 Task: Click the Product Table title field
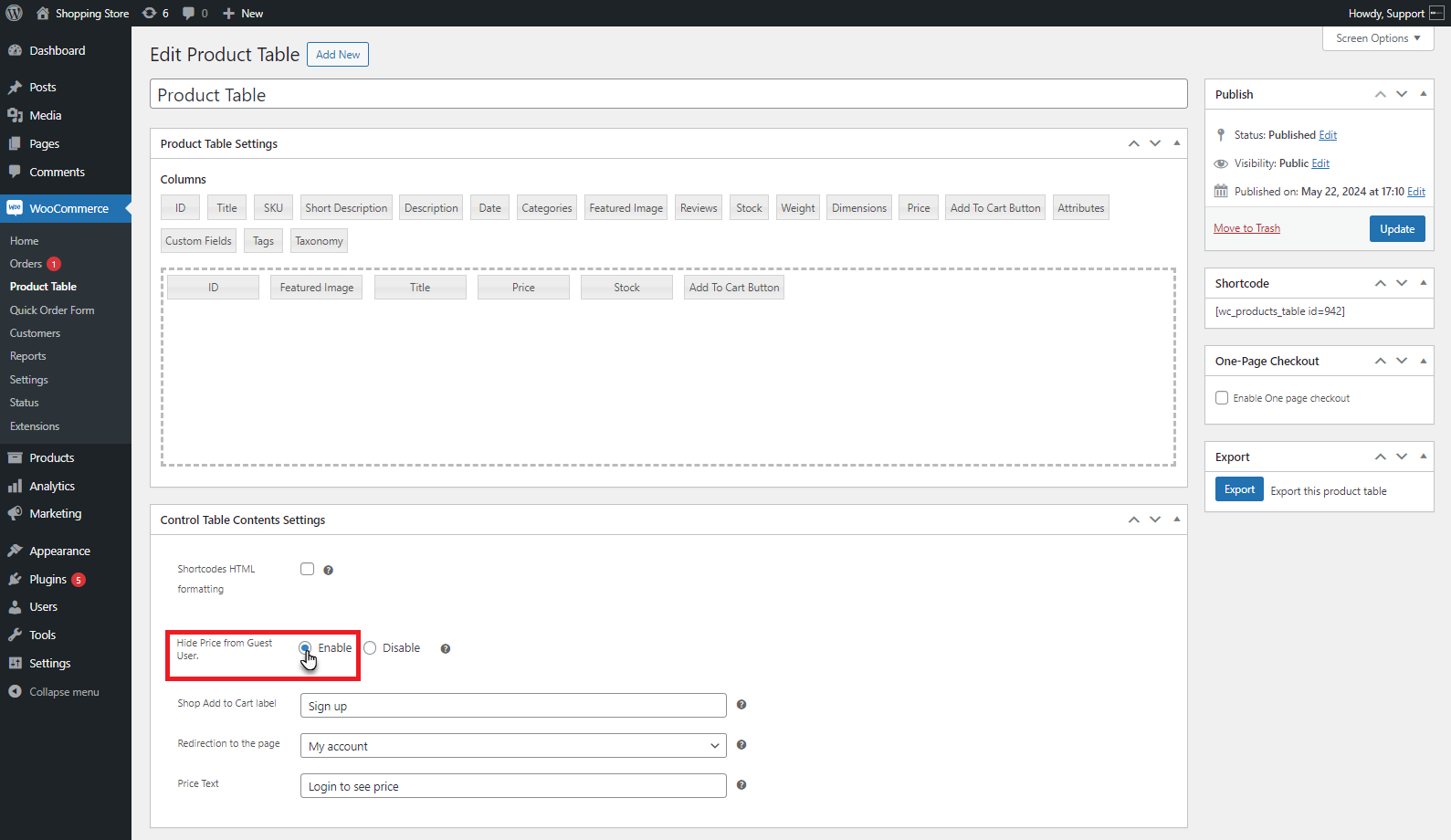pyautogui.click(x=668, y=94)
